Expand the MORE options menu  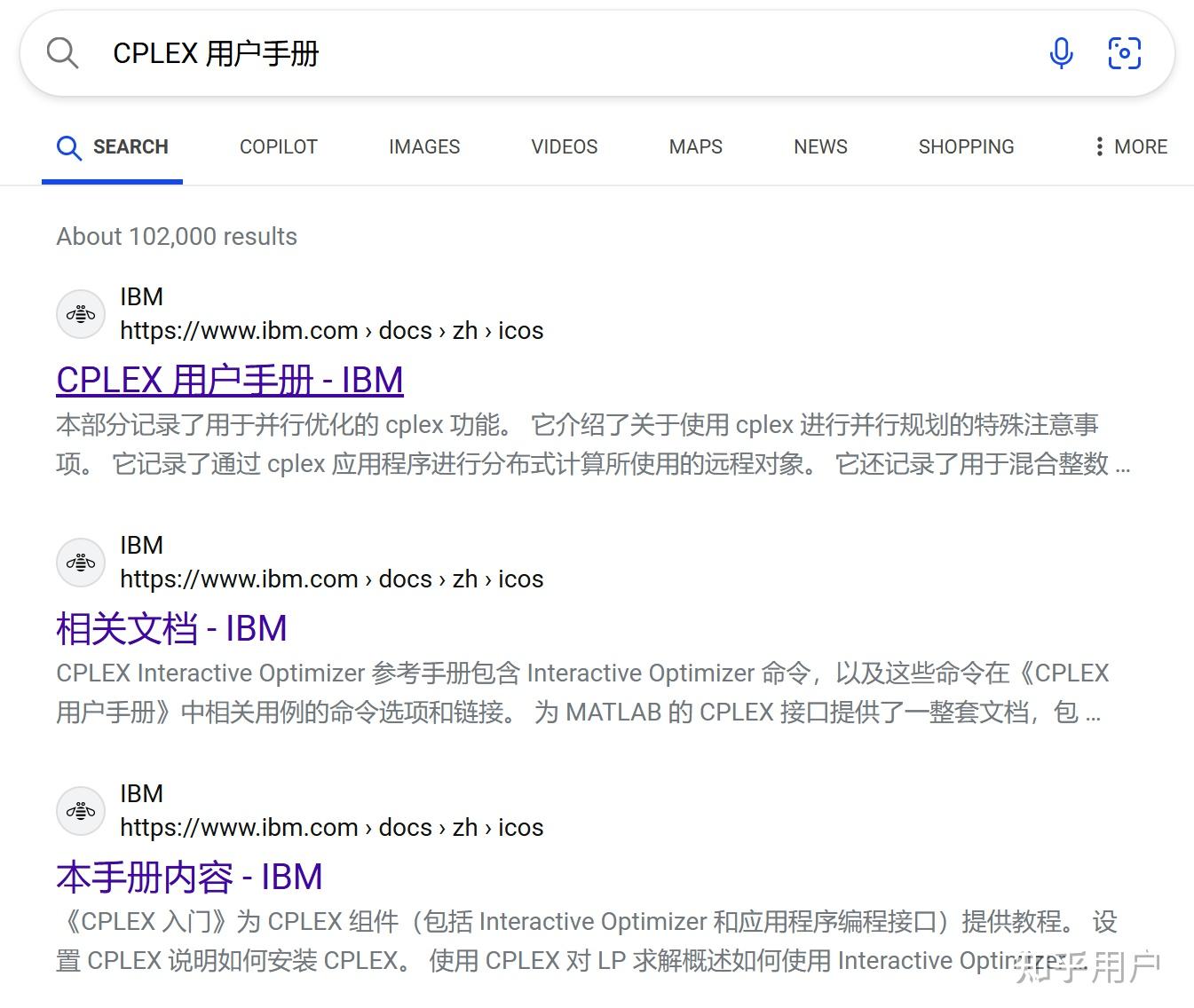click(x=1140, y=146)
